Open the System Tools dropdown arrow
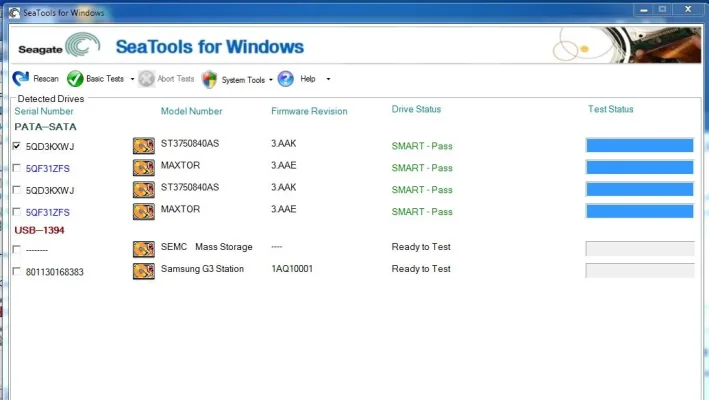 270,79
